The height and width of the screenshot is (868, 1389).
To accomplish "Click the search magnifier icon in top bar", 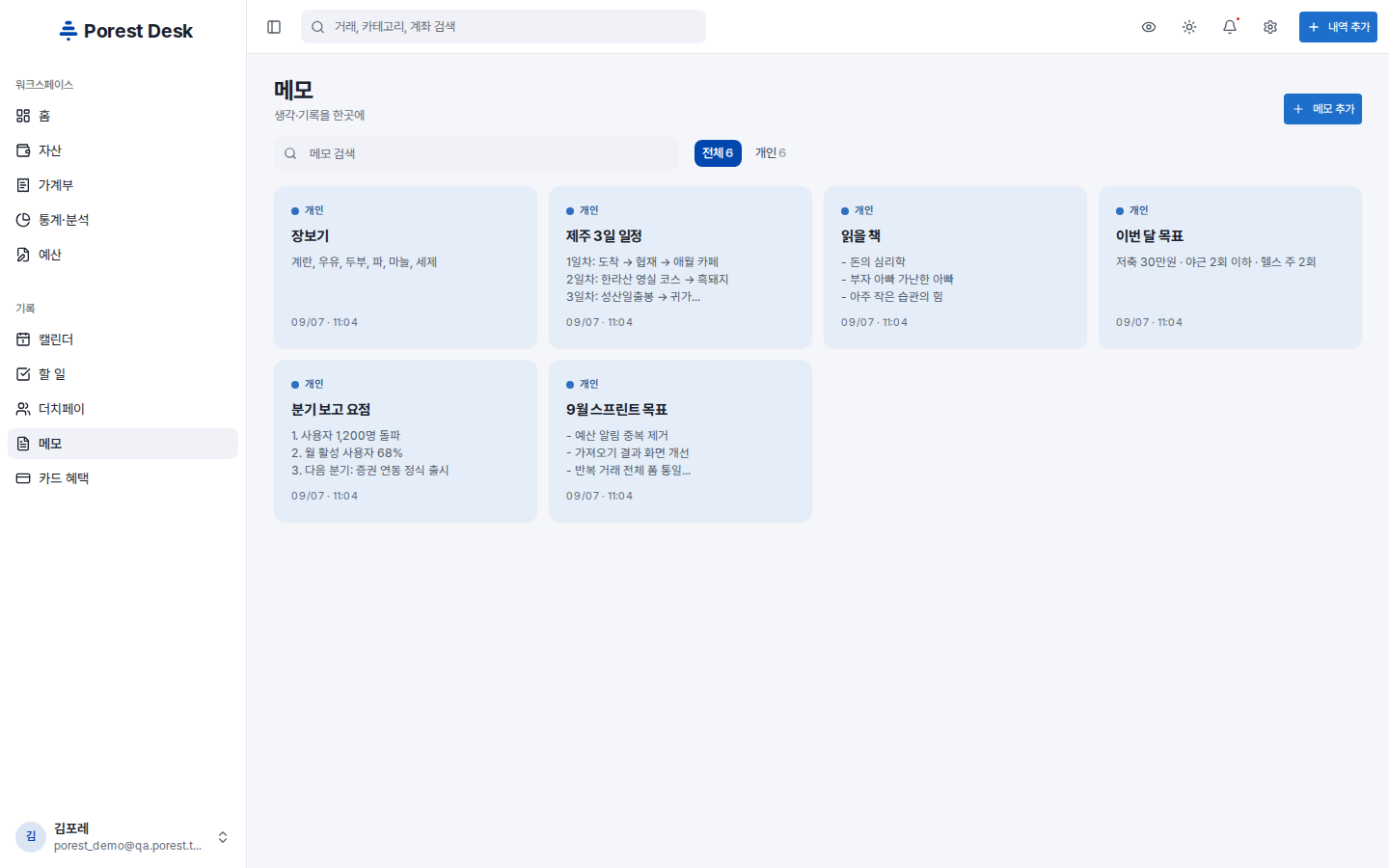I will (x=317, y=27).
